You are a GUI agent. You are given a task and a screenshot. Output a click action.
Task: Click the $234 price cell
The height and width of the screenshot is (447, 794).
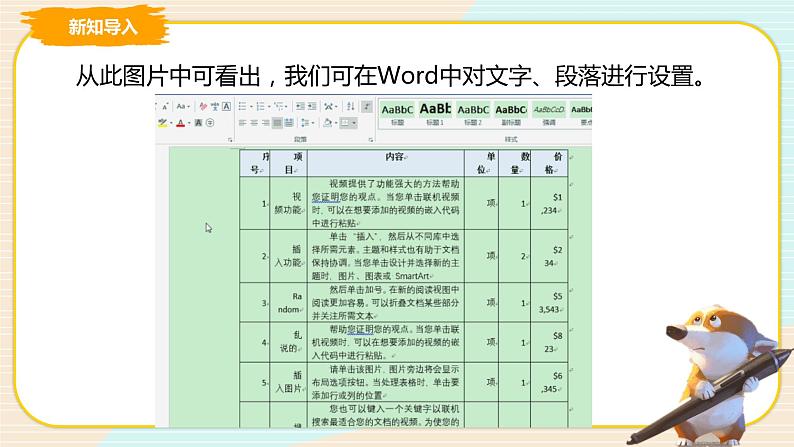(549, 256)
